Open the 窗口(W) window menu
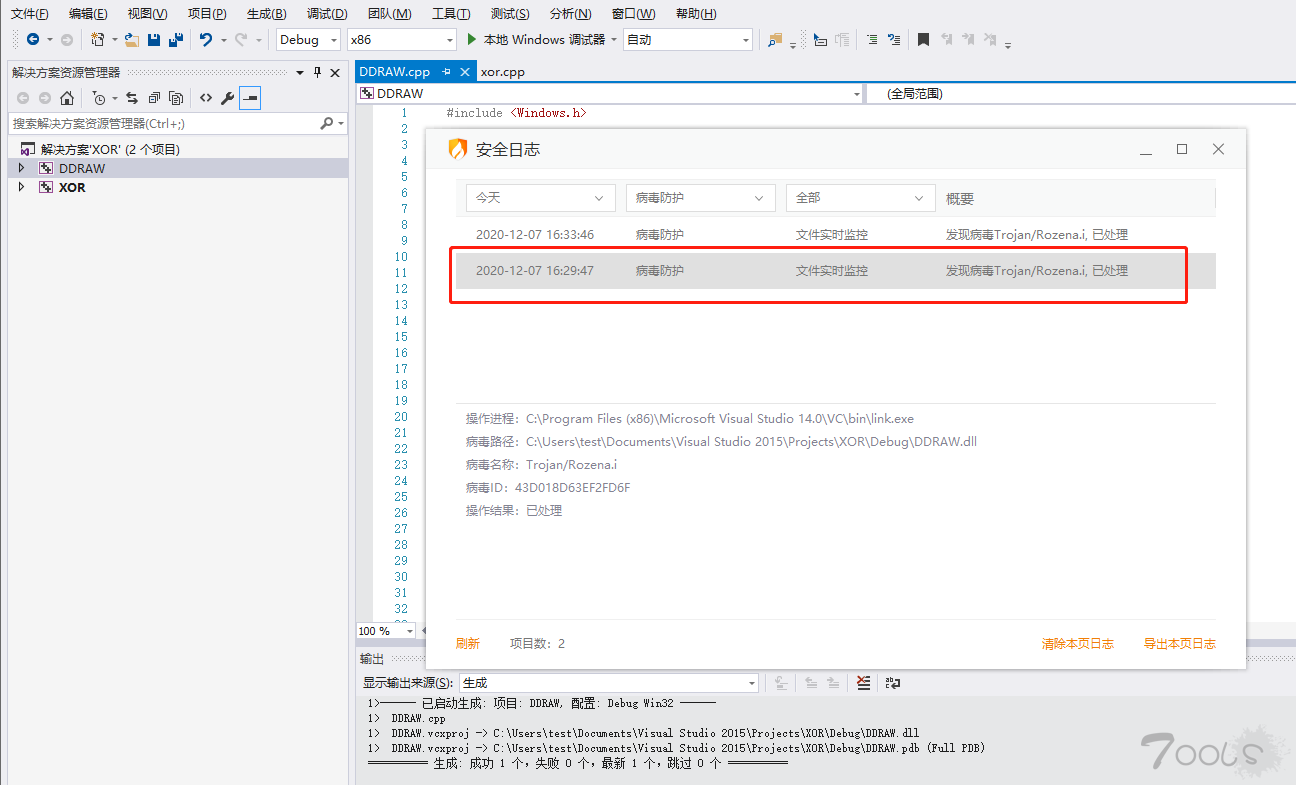The height and width of the screenshot is (785, 1296). pos(633,14)
